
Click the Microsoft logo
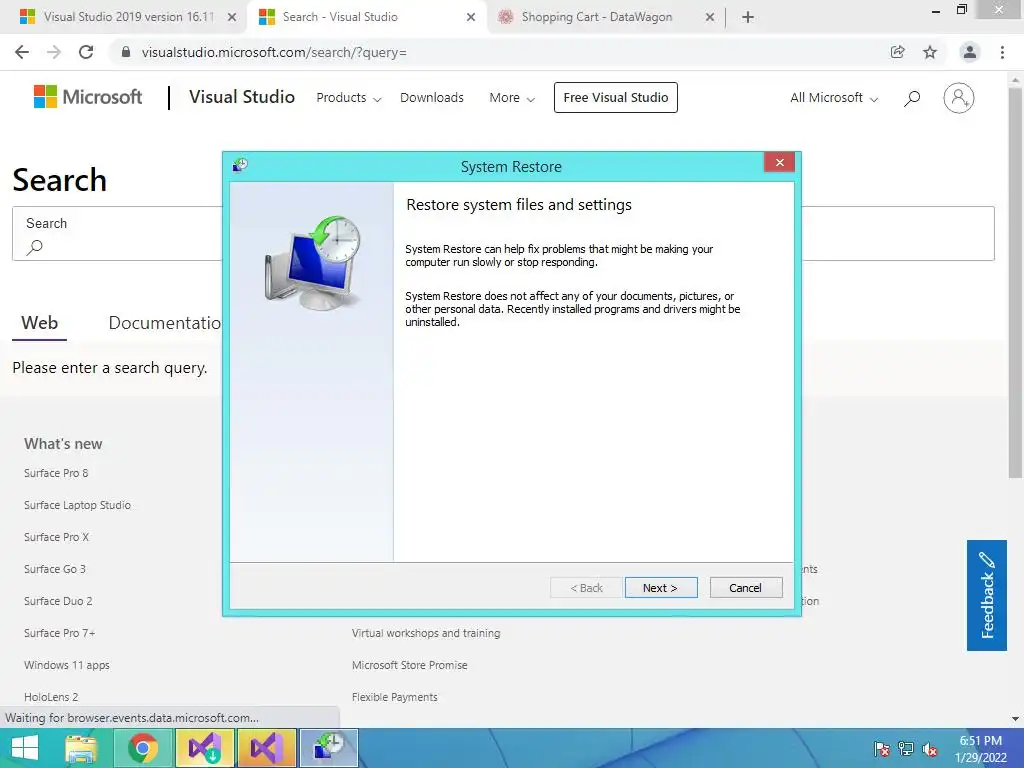click(x=88, y=97)
